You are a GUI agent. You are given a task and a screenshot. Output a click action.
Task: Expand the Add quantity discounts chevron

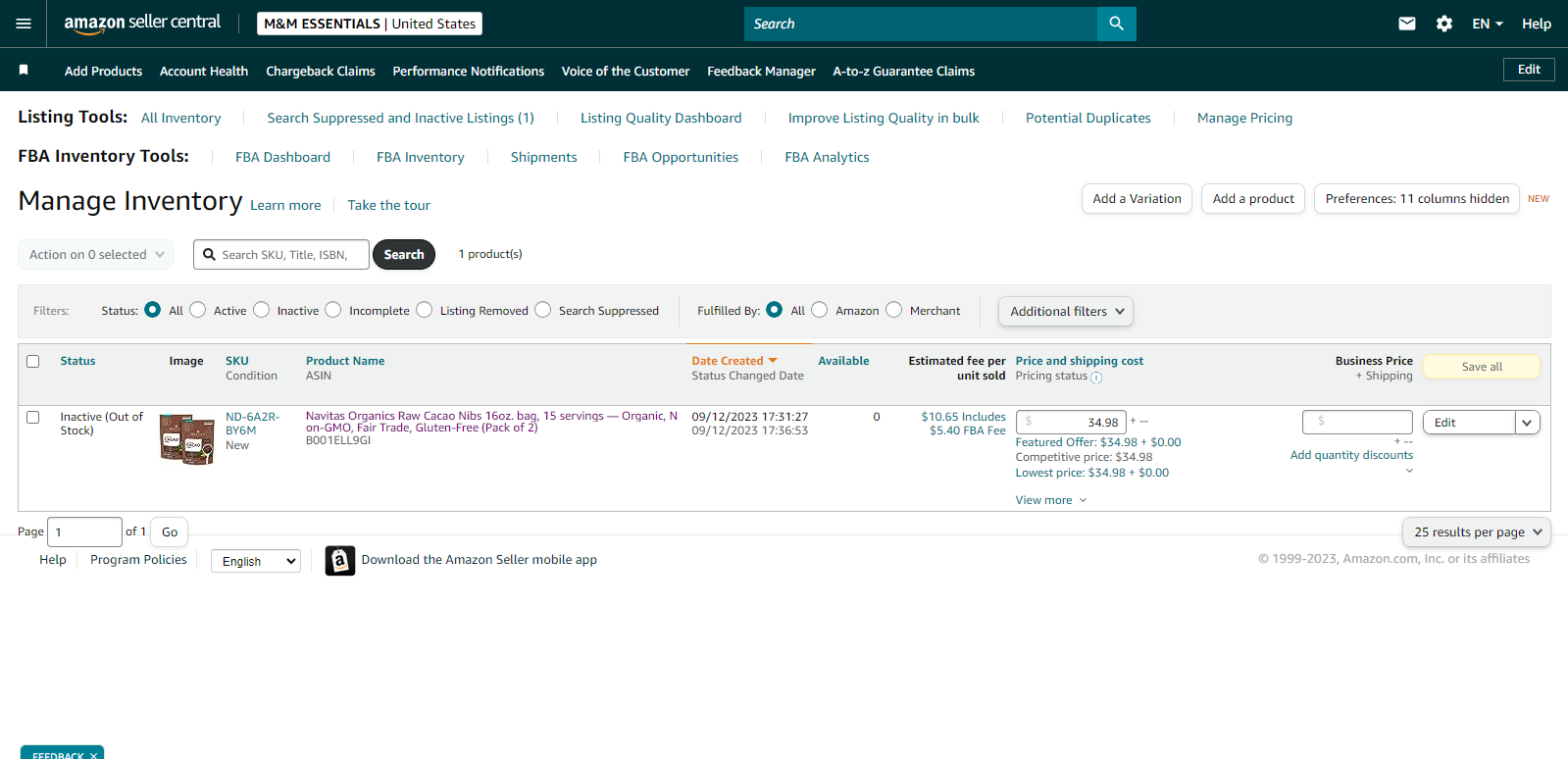(1409, 471)
